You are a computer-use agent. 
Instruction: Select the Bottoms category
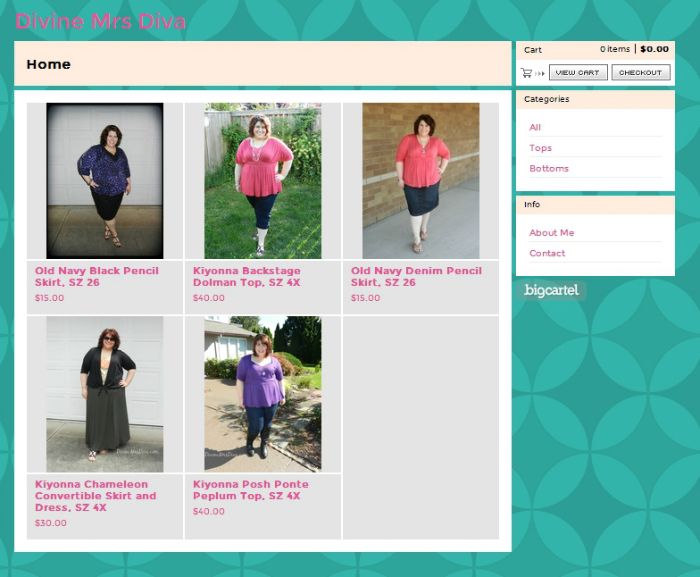pos(549,168)
